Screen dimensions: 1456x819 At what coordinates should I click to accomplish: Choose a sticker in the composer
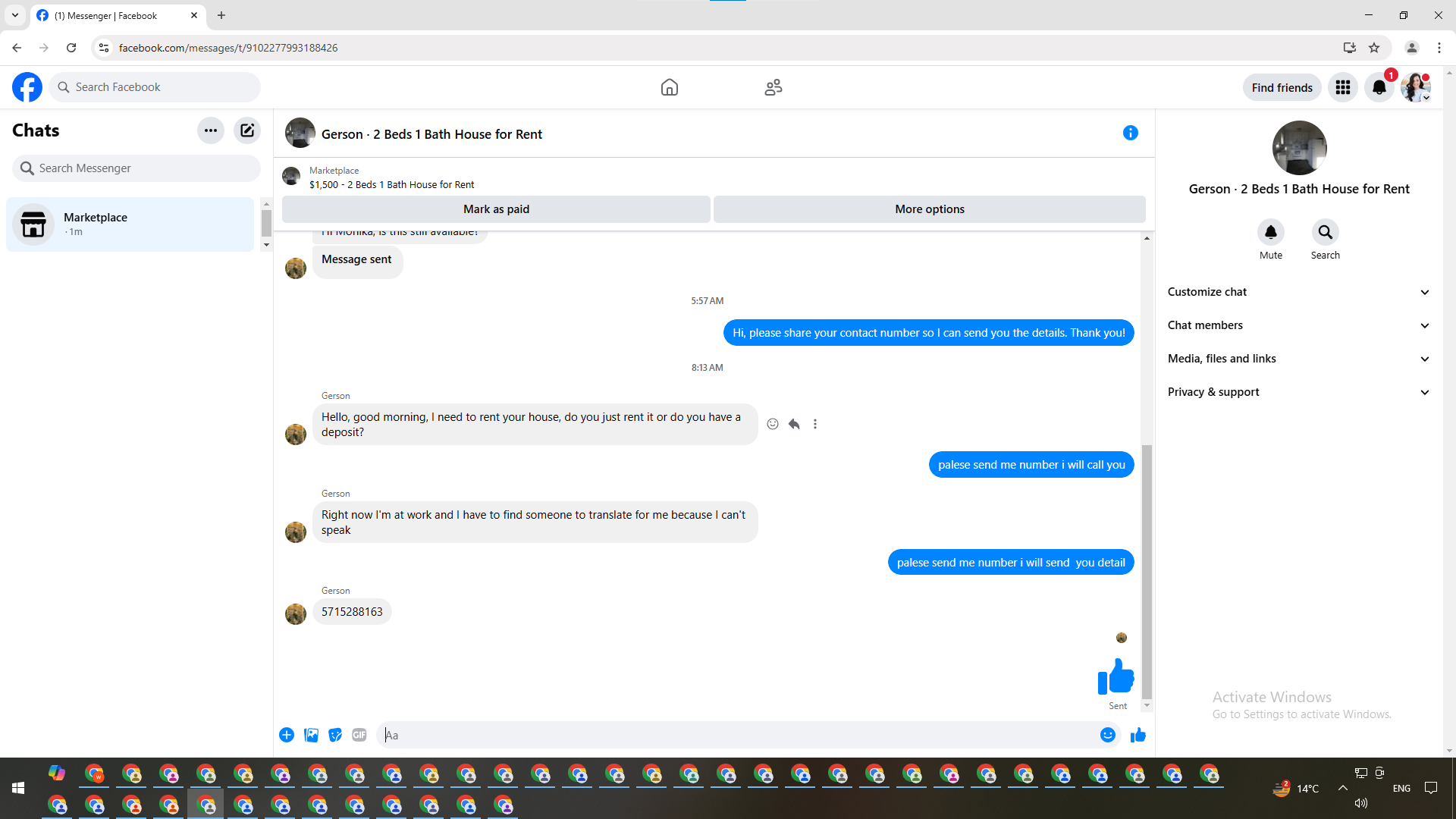pos(335,735)
